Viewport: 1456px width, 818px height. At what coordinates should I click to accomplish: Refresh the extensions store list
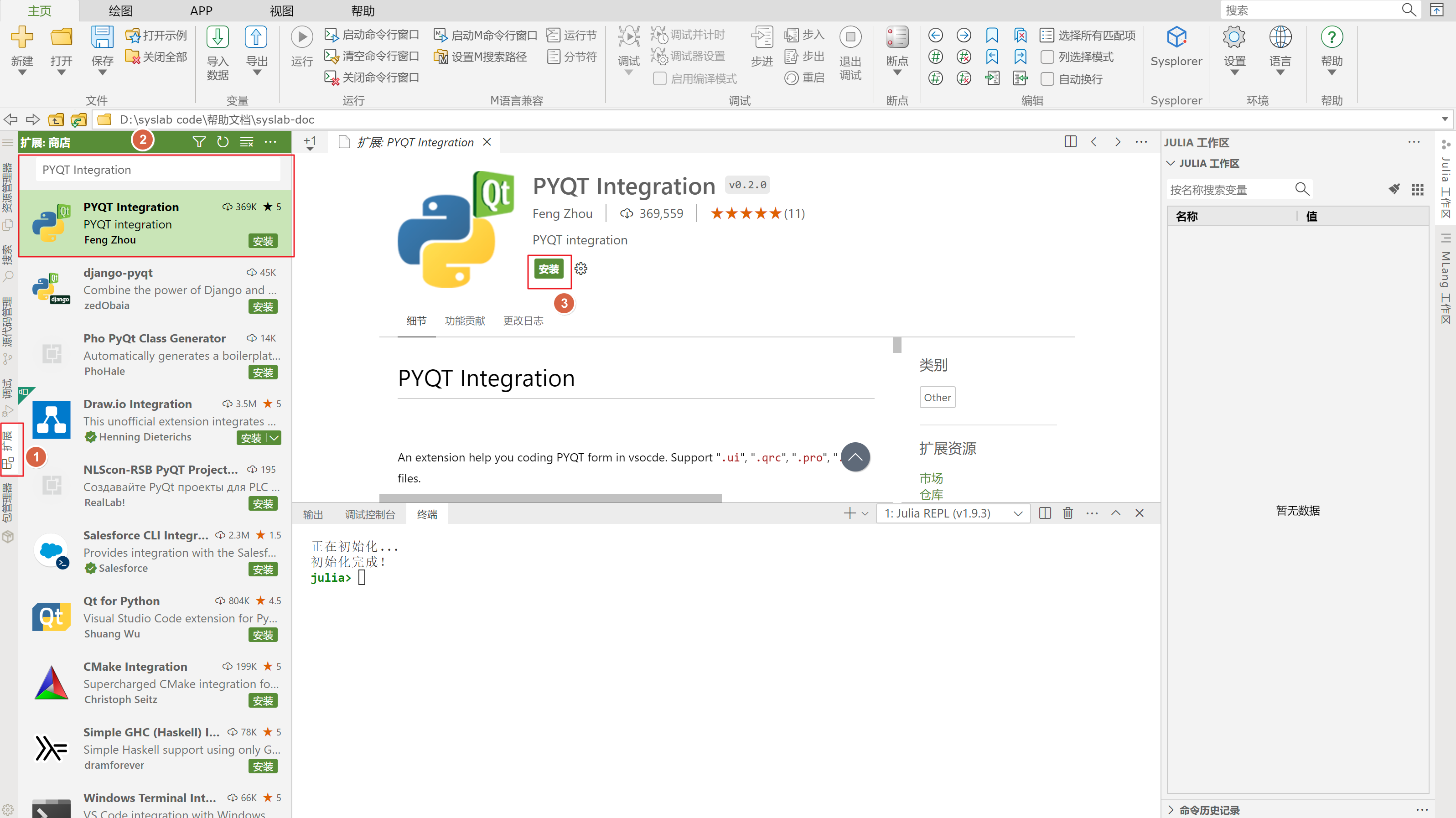coord(223,142)
